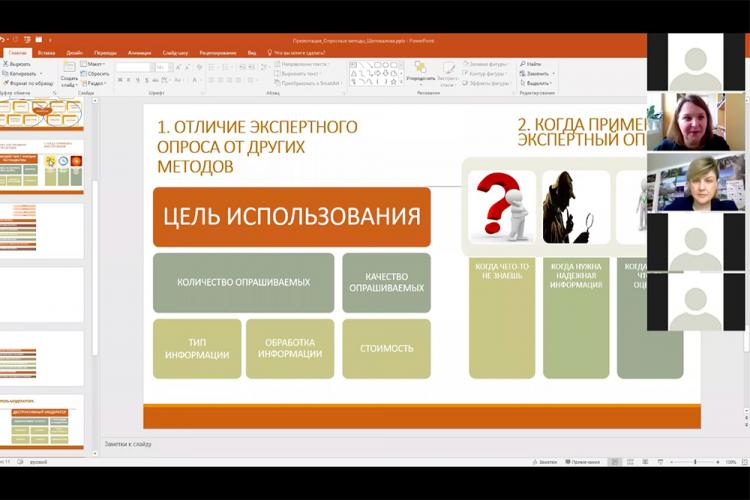The height and width of the screenshot is (500, 750).
Task: Open Выделить select dropdown
Action: point(536,83)
